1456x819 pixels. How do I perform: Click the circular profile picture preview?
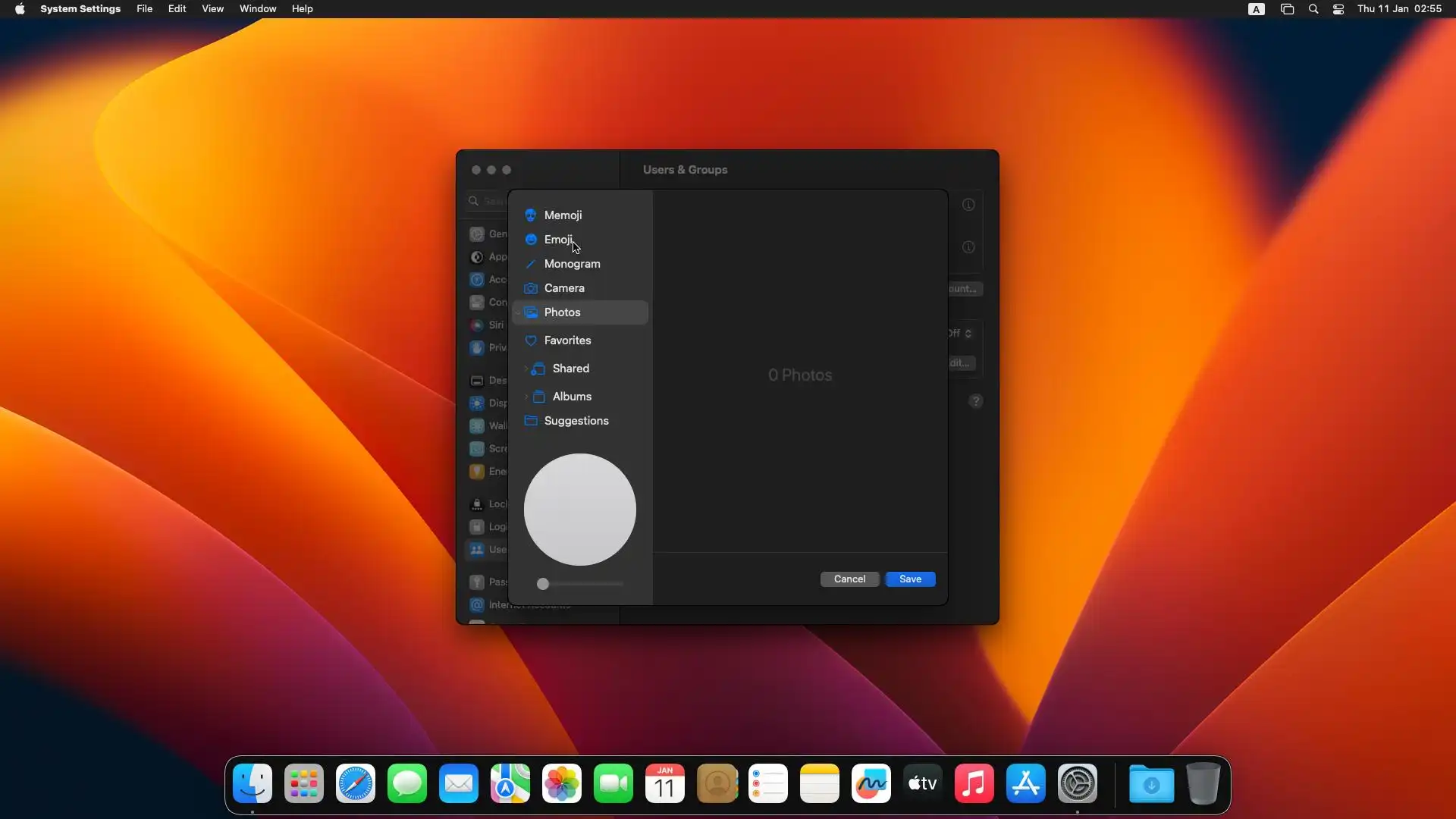pos(580,510)
